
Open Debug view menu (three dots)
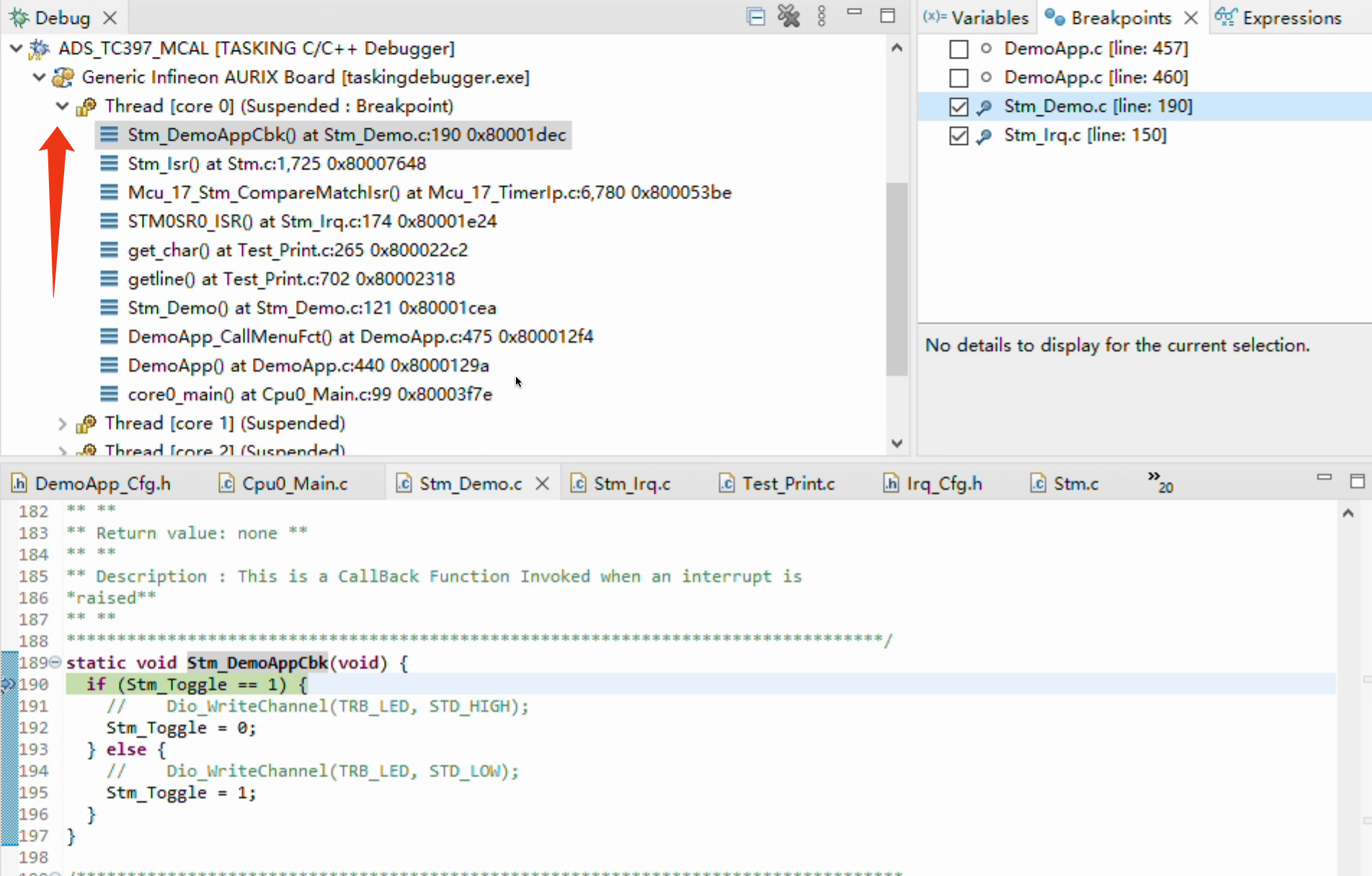pyautogui.click(x=821, y=17)
